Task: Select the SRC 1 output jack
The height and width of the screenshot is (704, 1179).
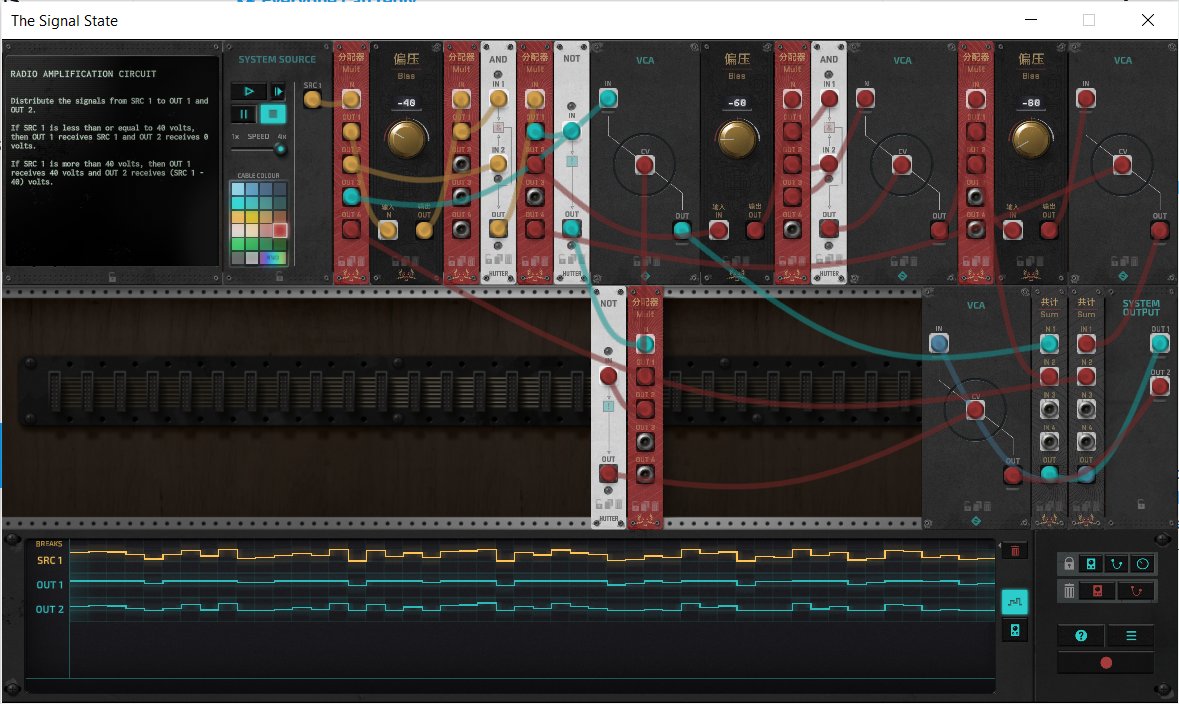Action: [x=312, y=99]
